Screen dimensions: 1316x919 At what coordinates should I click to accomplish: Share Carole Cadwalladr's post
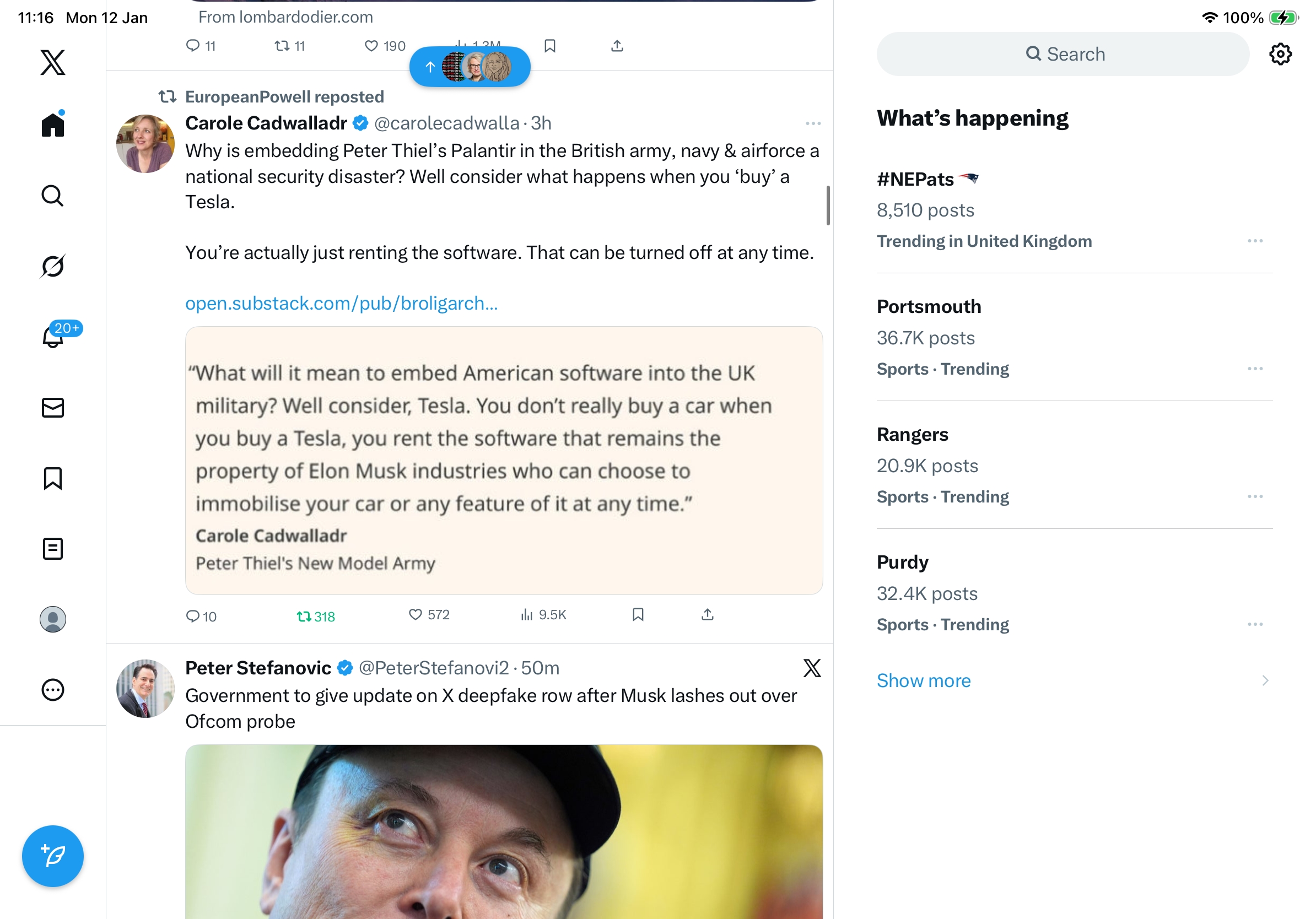click(x=707, y=615)
